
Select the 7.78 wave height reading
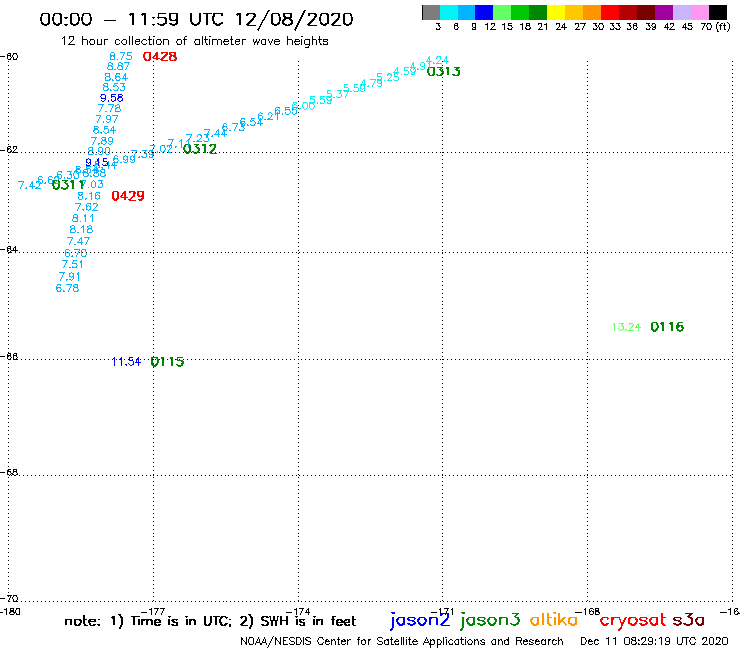click(109, 109)
